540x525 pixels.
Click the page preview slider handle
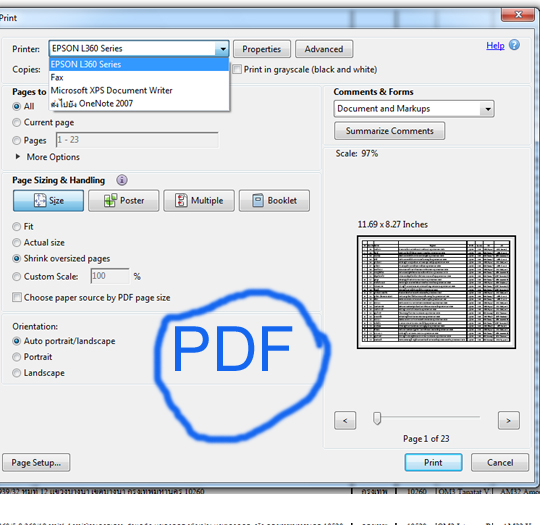(x=377, y=419)
